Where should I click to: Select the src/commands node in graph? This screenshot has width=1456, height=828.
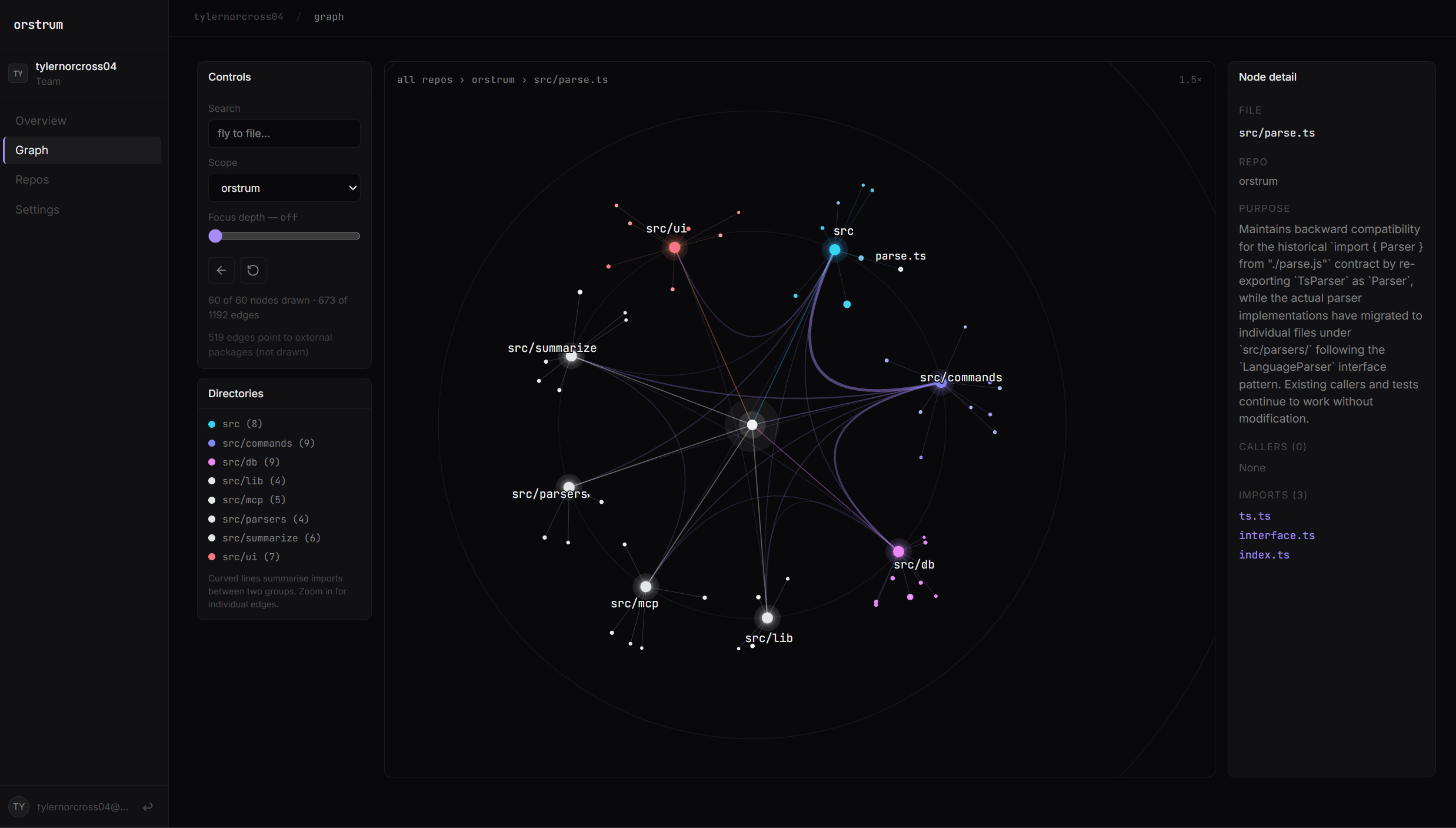coord(941,383)
